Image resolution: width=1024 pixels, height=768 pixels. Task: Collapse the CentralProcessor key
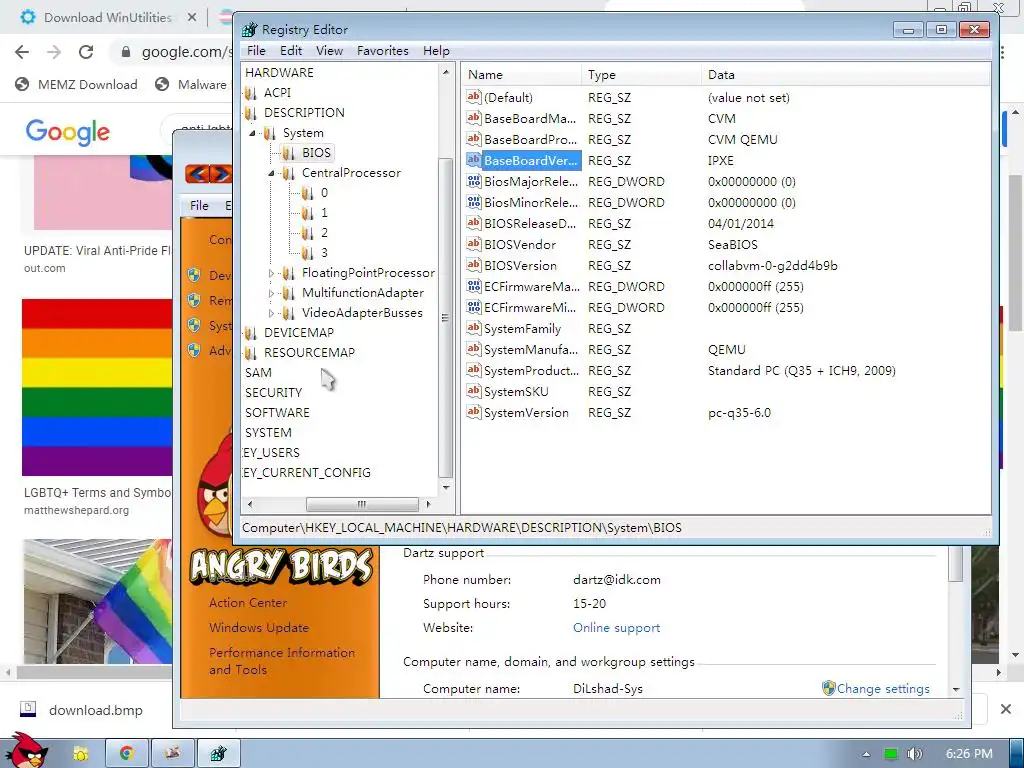[x=272, y=173]
